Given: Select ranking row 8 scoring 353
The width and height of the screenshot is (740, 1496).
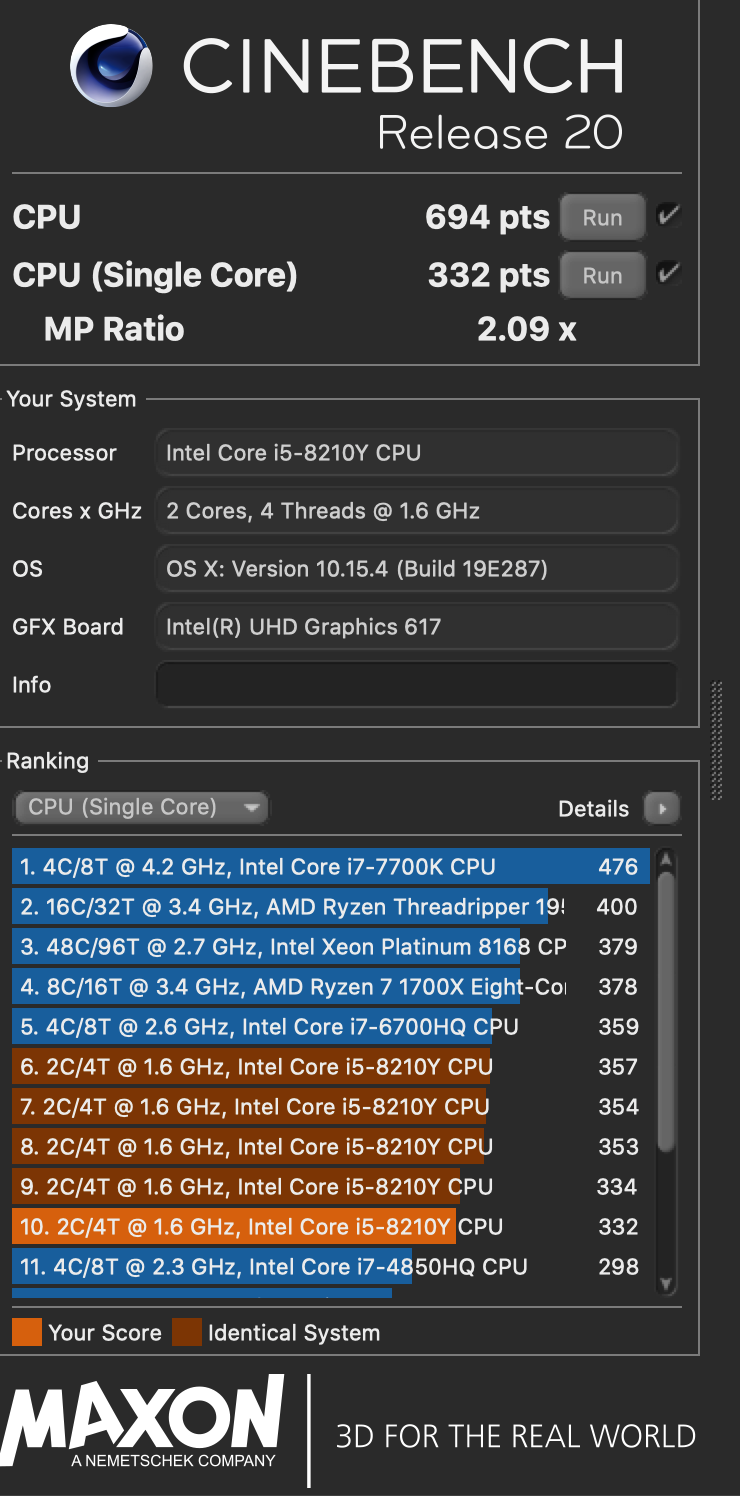Looking at the screenshot, I should tap(331, 1146).
